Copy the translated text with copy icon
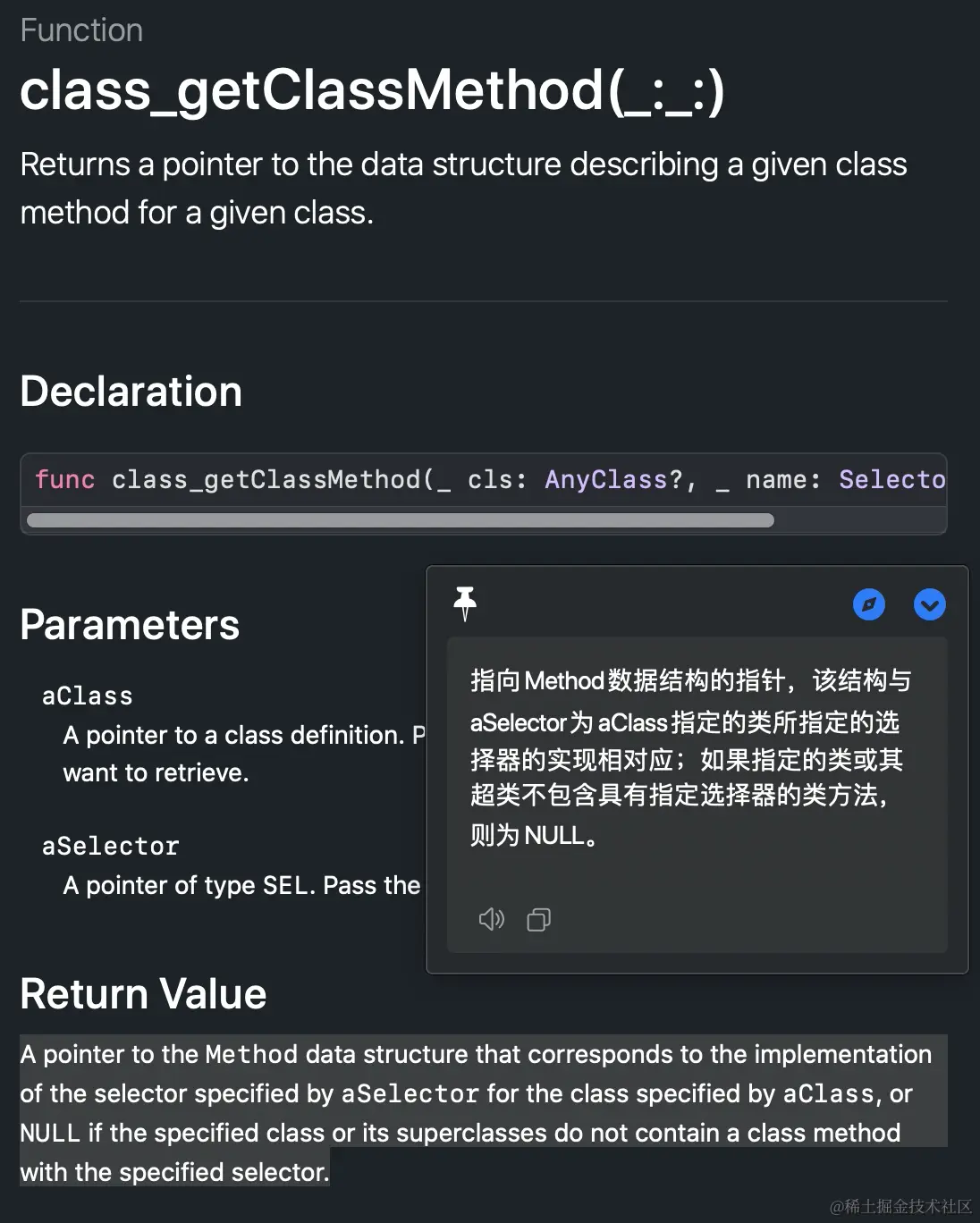The image size is (980, 1223). (x=538, y=919)
